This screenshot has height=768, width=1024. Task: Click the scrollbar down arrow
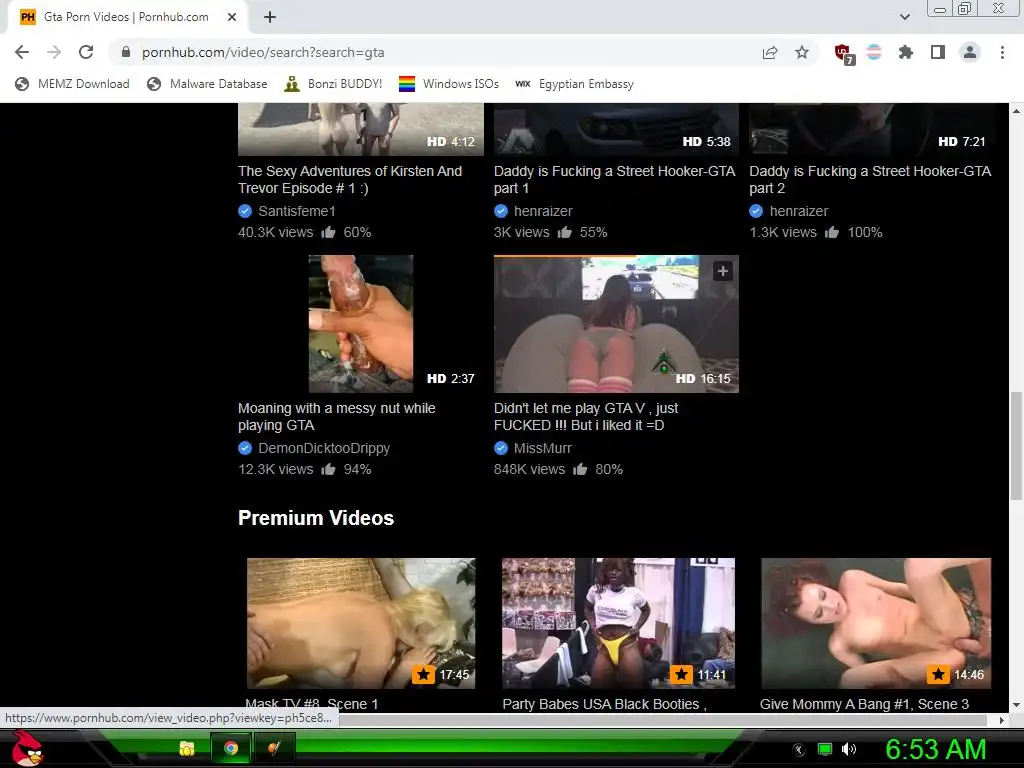pyautogui.click(x=1016, y=705)
